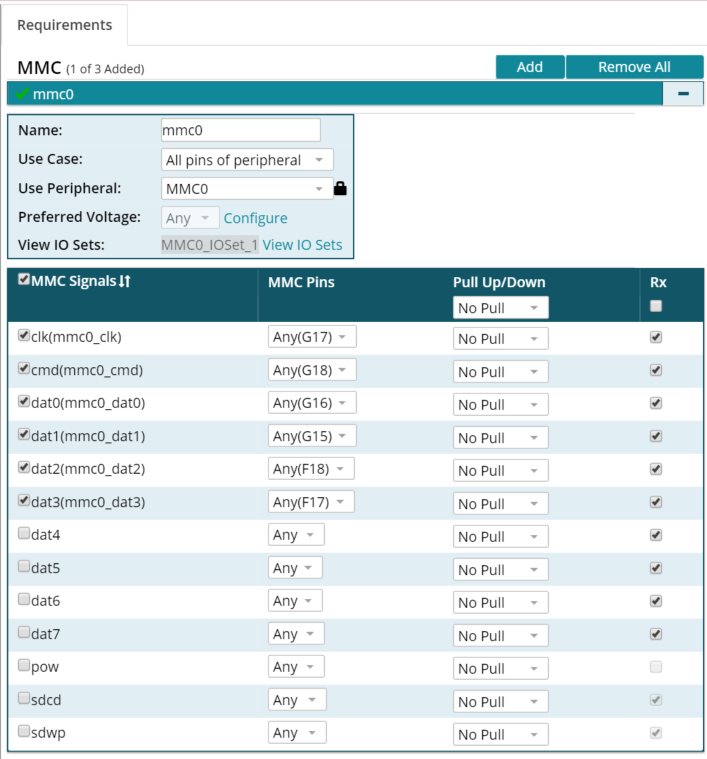Screen dimensions: 707x759
Task: Toggle the Rx checkbox for cmd row
Action: pos(656,370)
